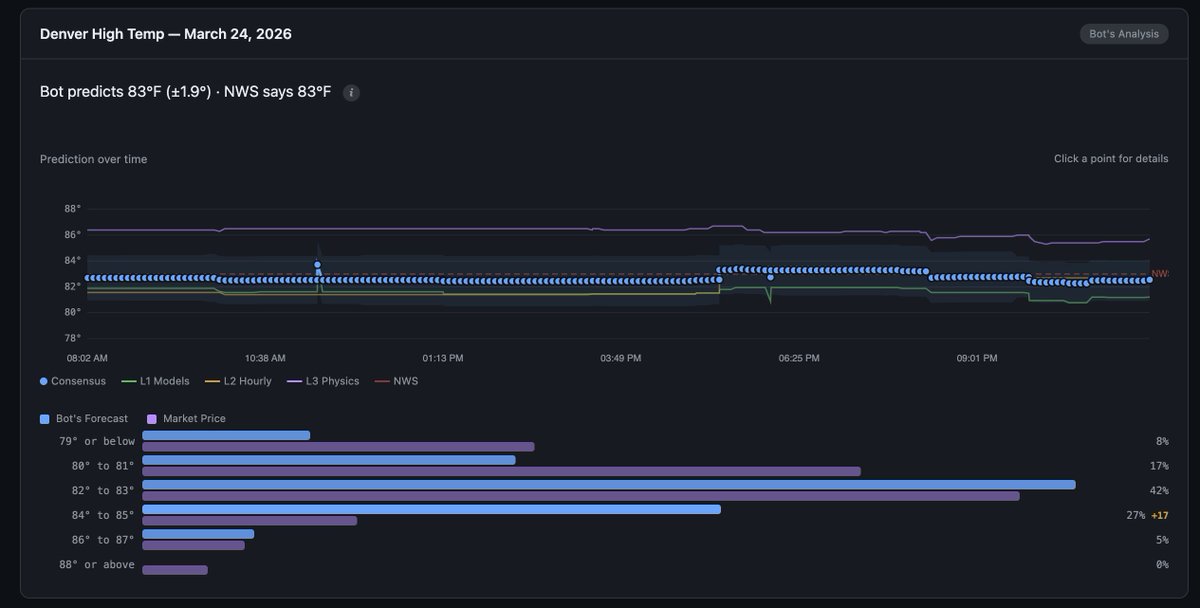The width and height of the screenshot is (1200, 608).
Task: Click the '86° to 87°' row label
Action: pyautogui.click(x=102, y=540)
